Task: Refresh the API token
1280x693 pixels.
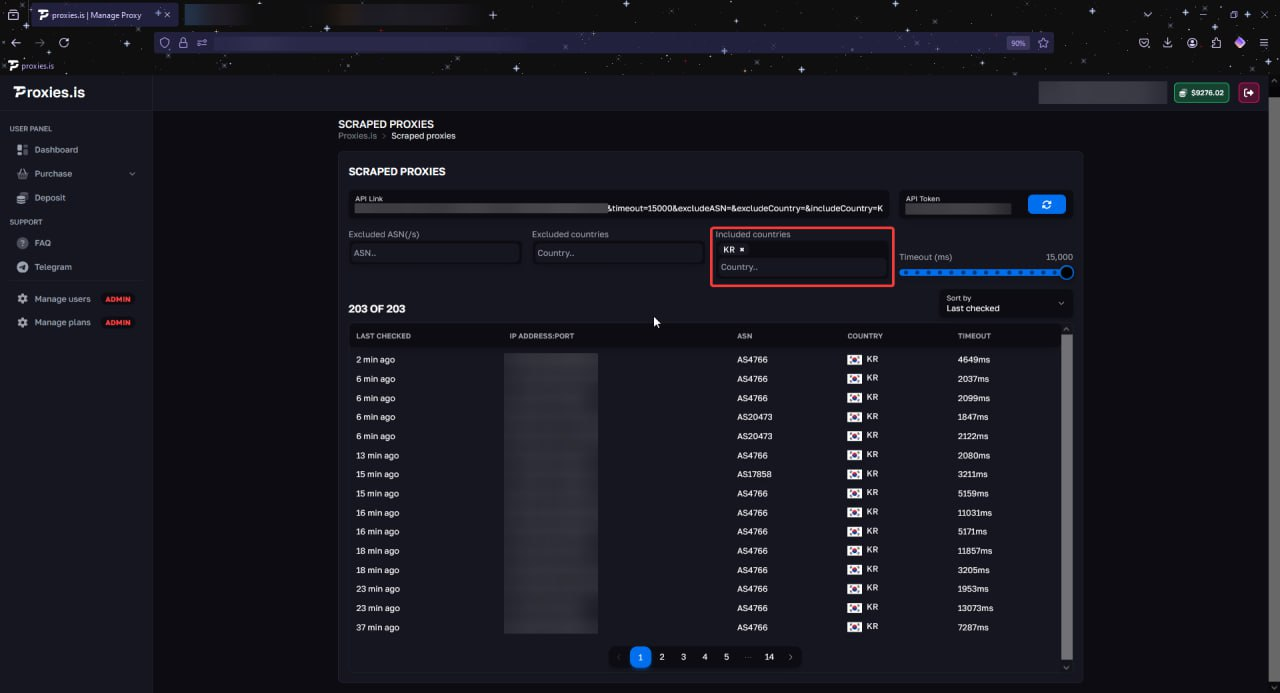Action: pos(1046,204)
